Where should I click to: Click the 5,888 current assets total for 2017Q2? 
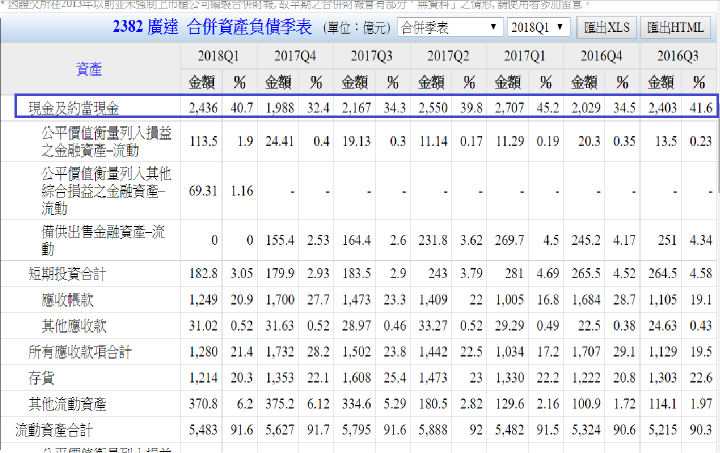pyautogui.click(x=433, y=430)
